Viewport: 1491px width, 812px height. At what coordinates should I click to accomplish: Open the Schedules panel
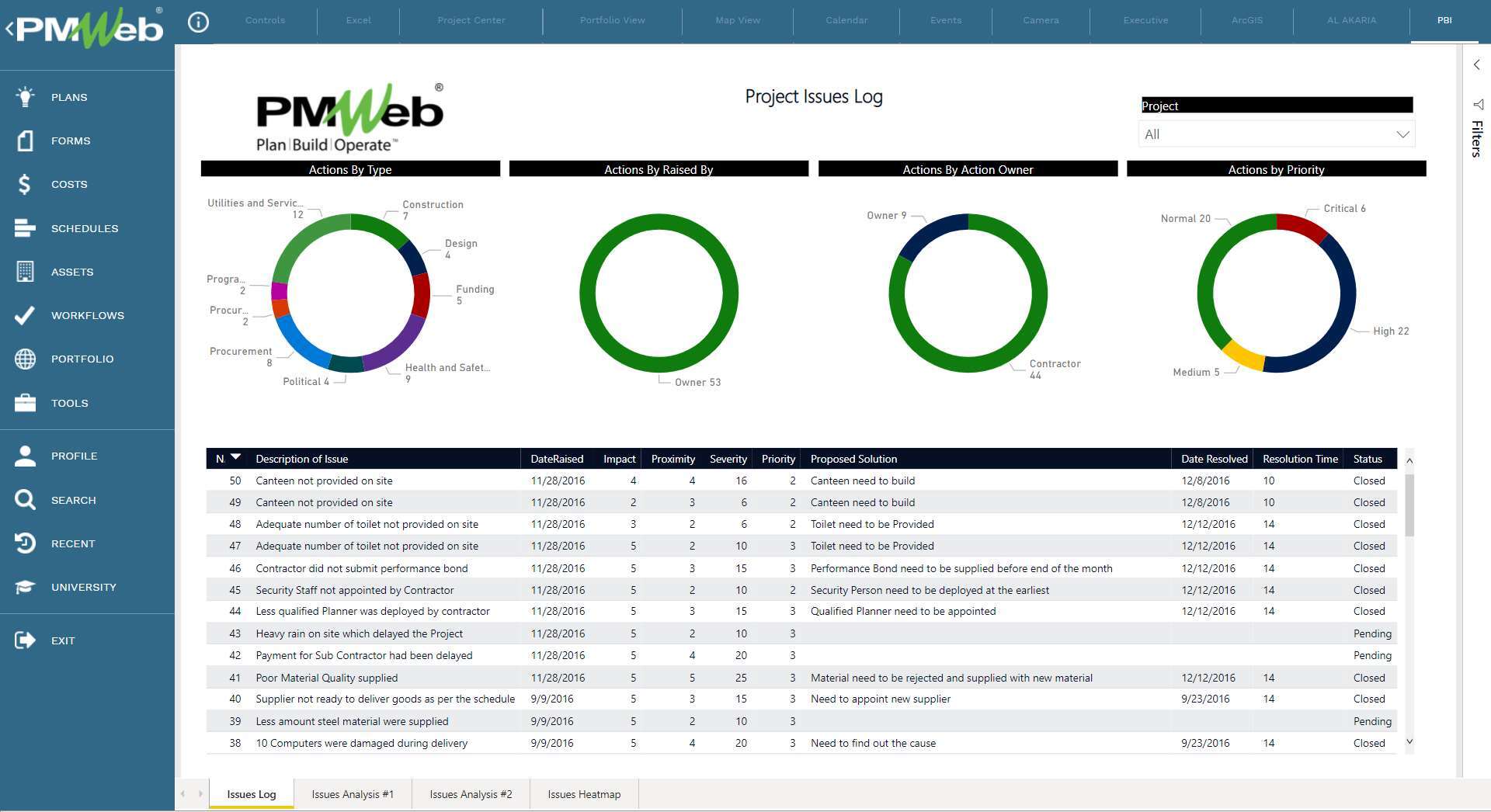click(26, 228)
